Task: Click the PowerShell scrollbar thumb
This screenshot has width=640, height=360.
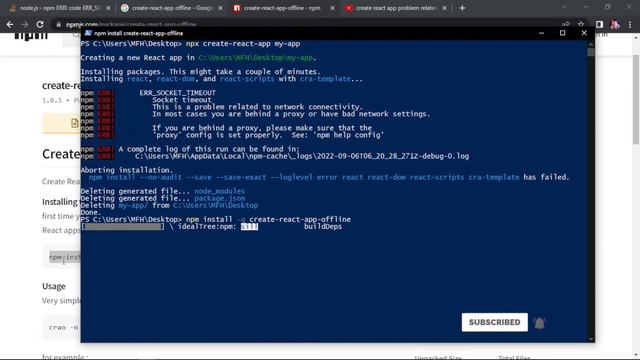Action: 591,52
